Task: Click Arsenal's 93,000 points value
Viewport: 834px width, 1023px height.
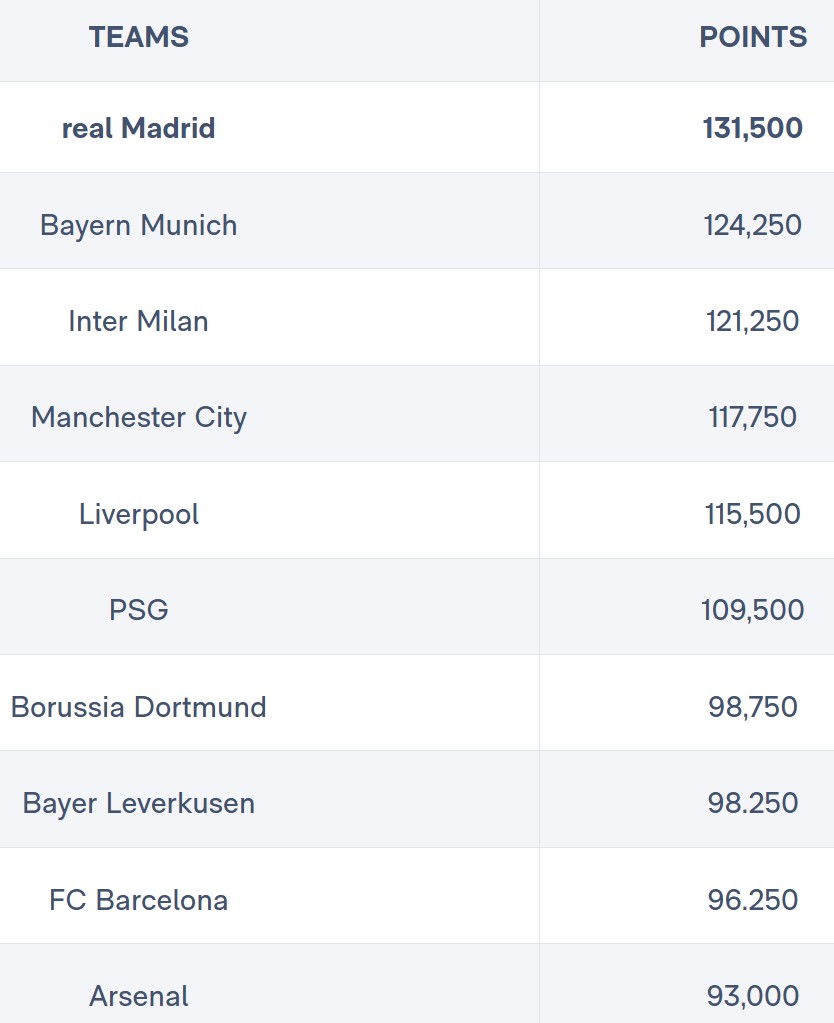Action: 753,996
